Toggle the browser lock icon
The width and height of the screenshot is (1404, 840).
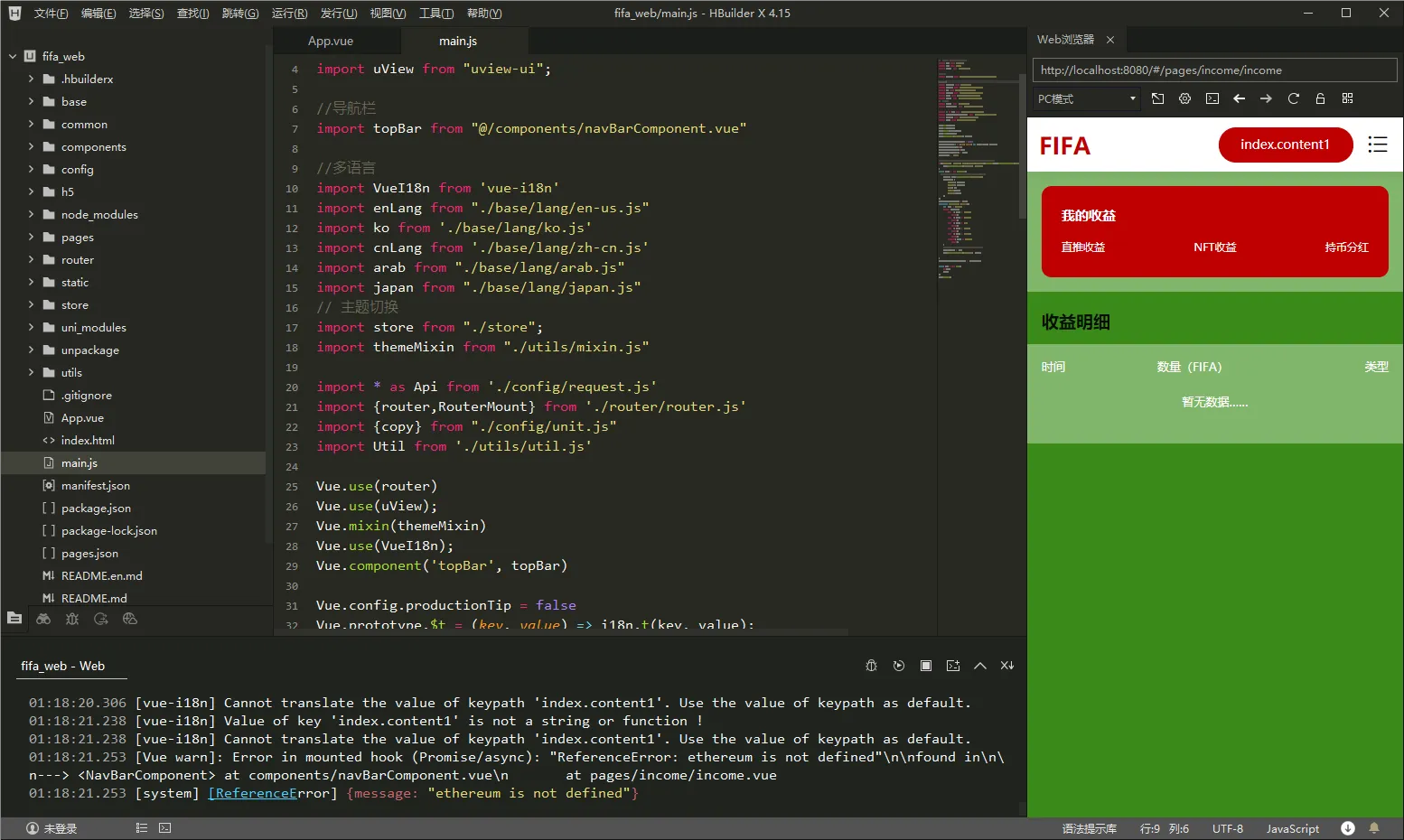click(x=1321, y=98)
